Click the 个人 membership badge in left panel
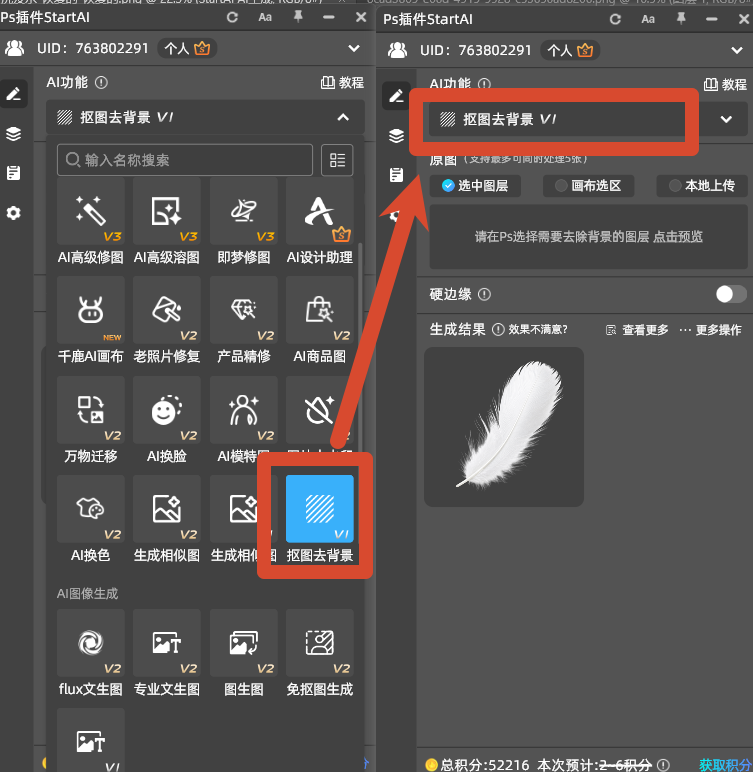This screenshot has height=772, width=753. pos(187,48)
